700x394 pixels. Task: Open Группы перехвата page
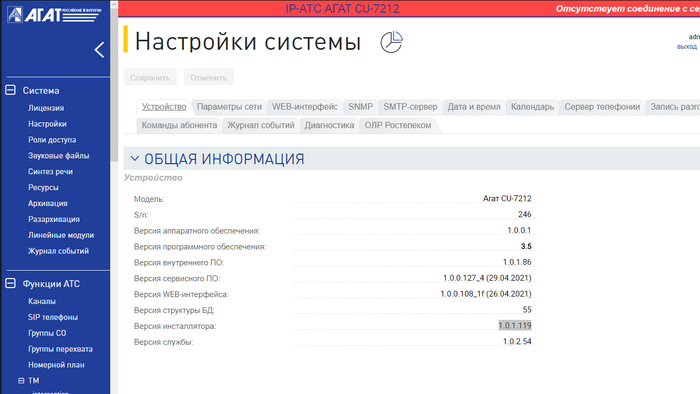click(60, 349)
